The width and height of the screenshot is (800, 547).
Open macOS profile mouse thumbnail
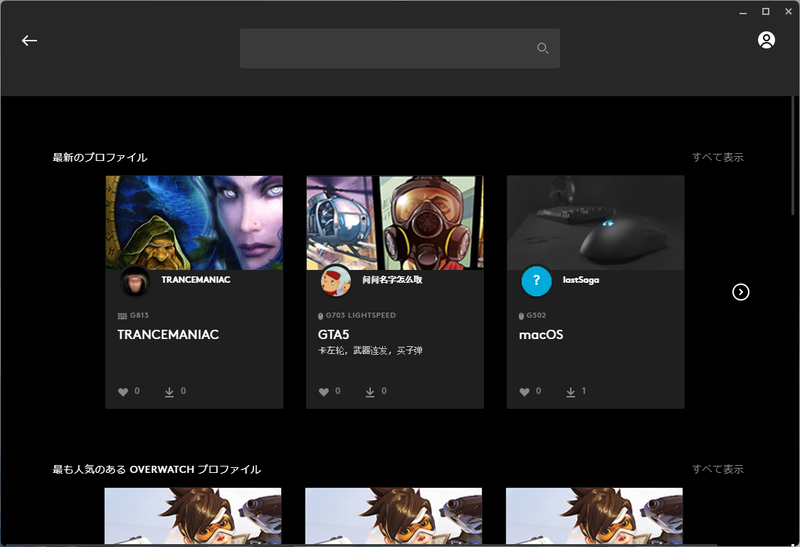point(595,222)
